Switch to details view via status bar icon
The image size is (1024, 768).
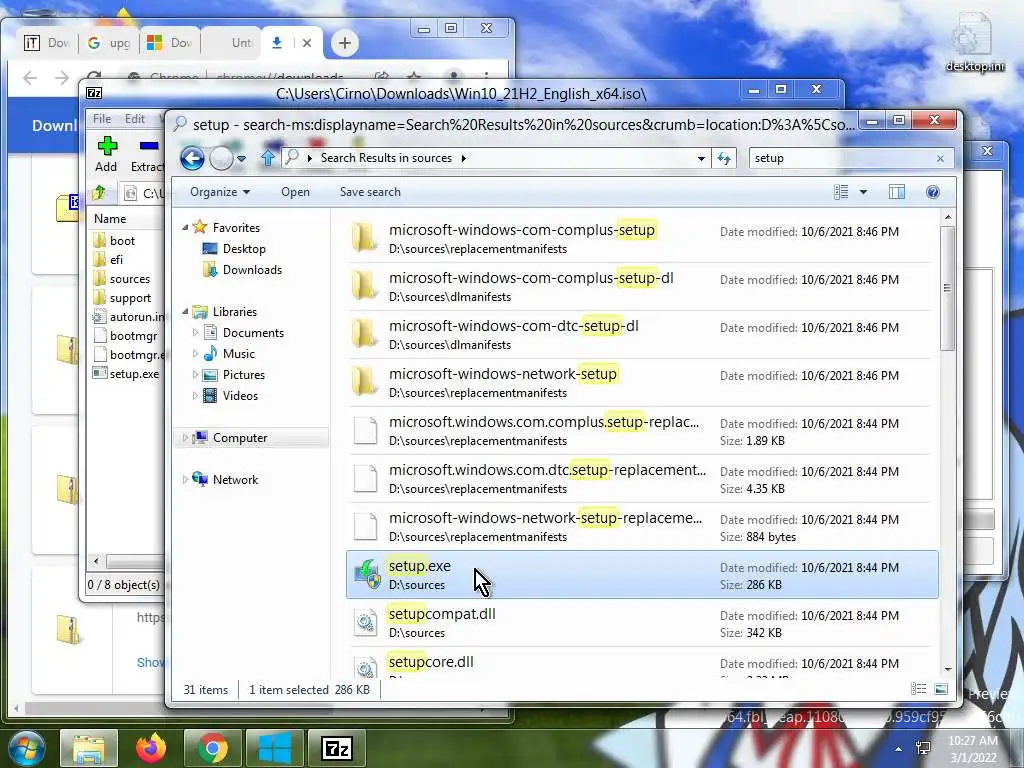pyautogui.click(x=918, y=689)
